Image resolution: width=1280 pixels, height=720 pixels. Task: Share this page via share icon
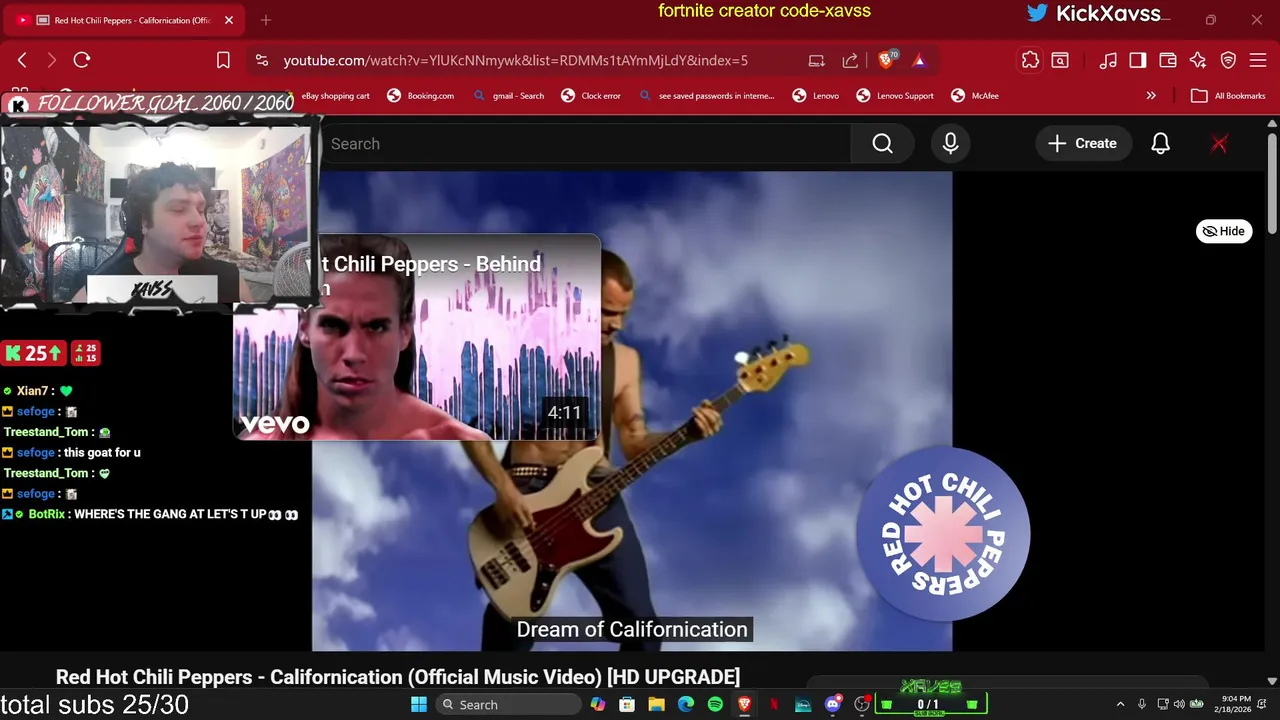click(x=850, y=60)
